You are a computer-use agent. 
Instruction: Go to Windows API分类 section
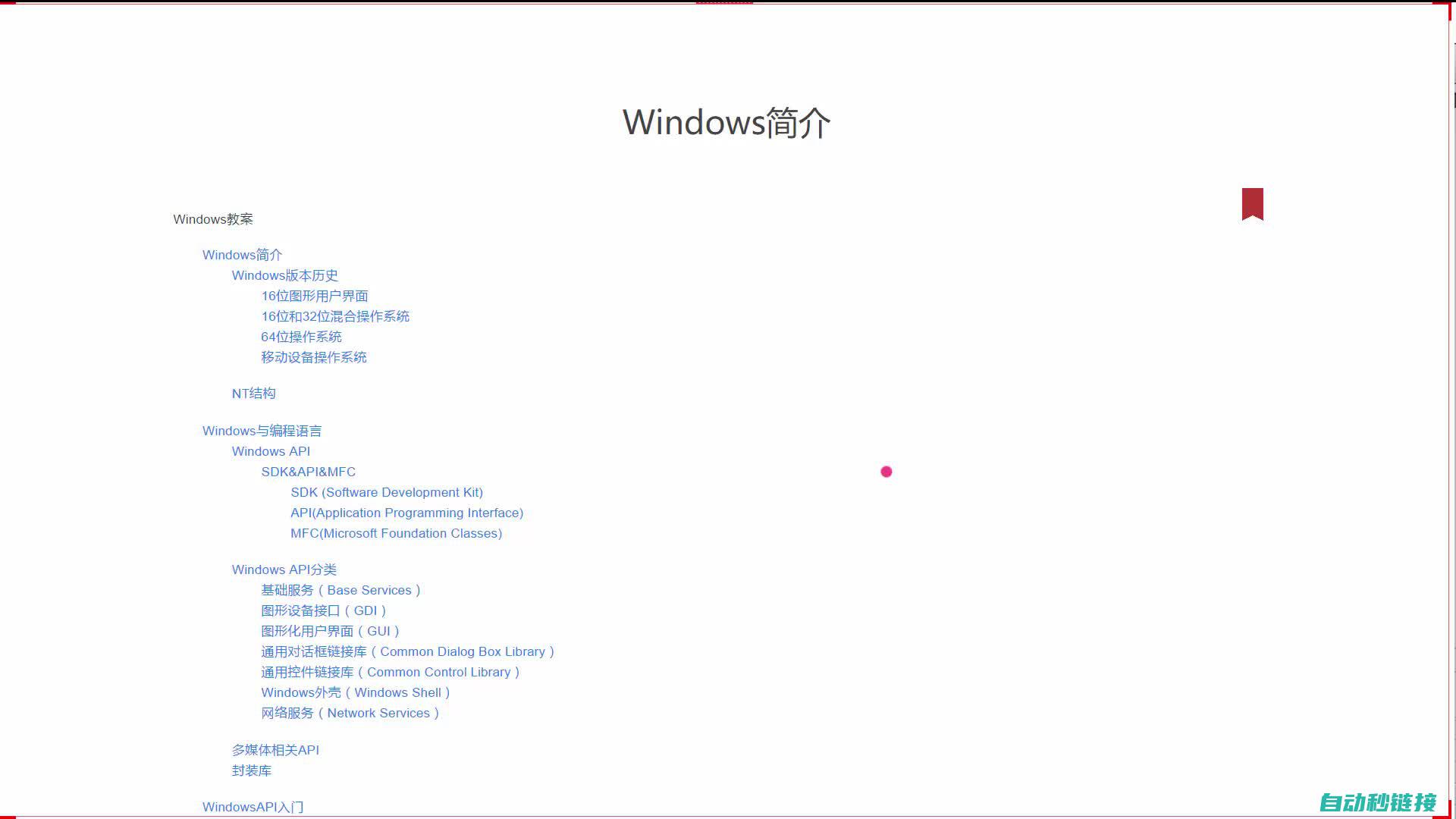[284, 570]
